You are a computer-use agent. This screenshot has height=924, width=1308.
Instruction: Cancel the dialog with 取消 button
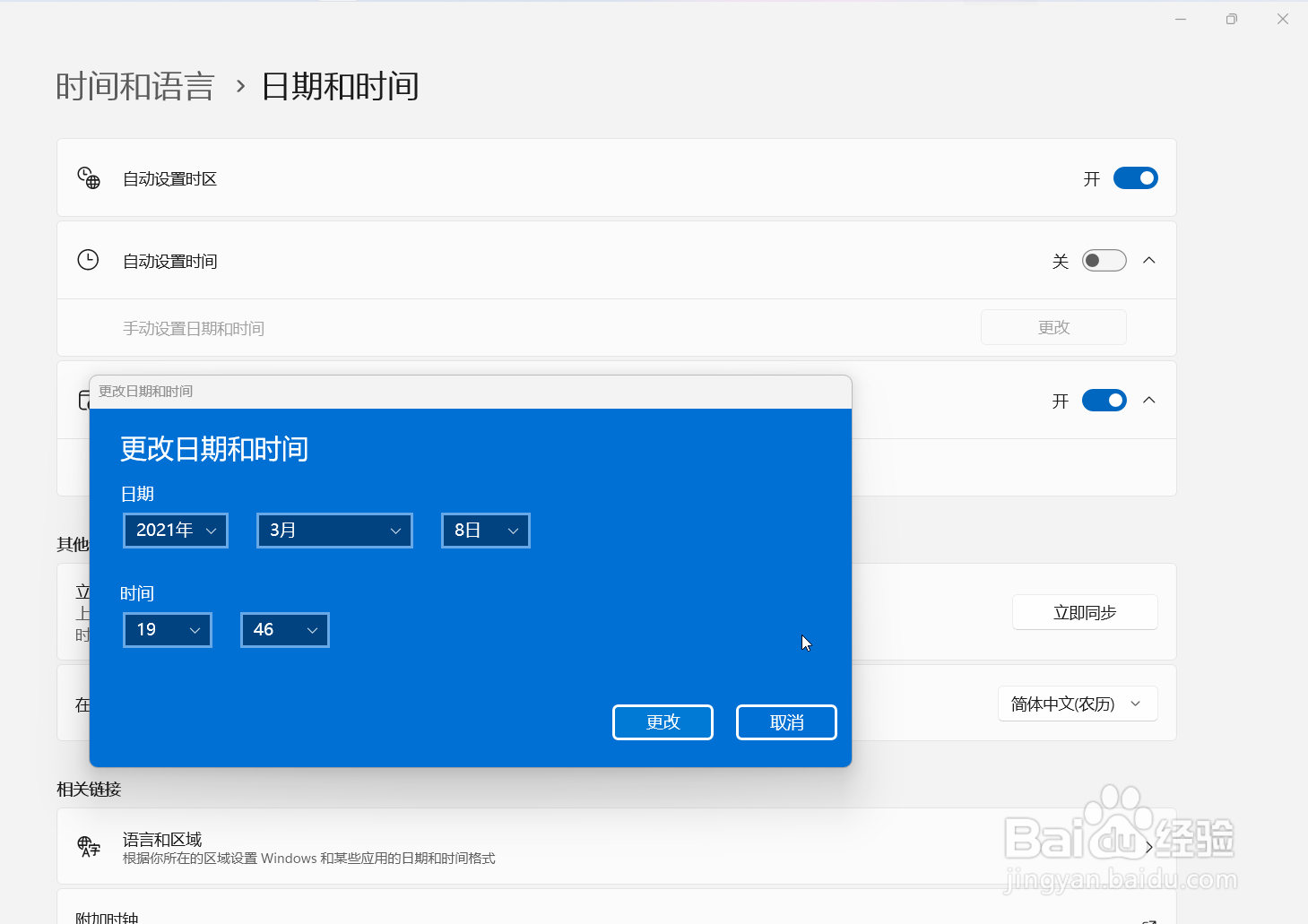pos(786,721)
